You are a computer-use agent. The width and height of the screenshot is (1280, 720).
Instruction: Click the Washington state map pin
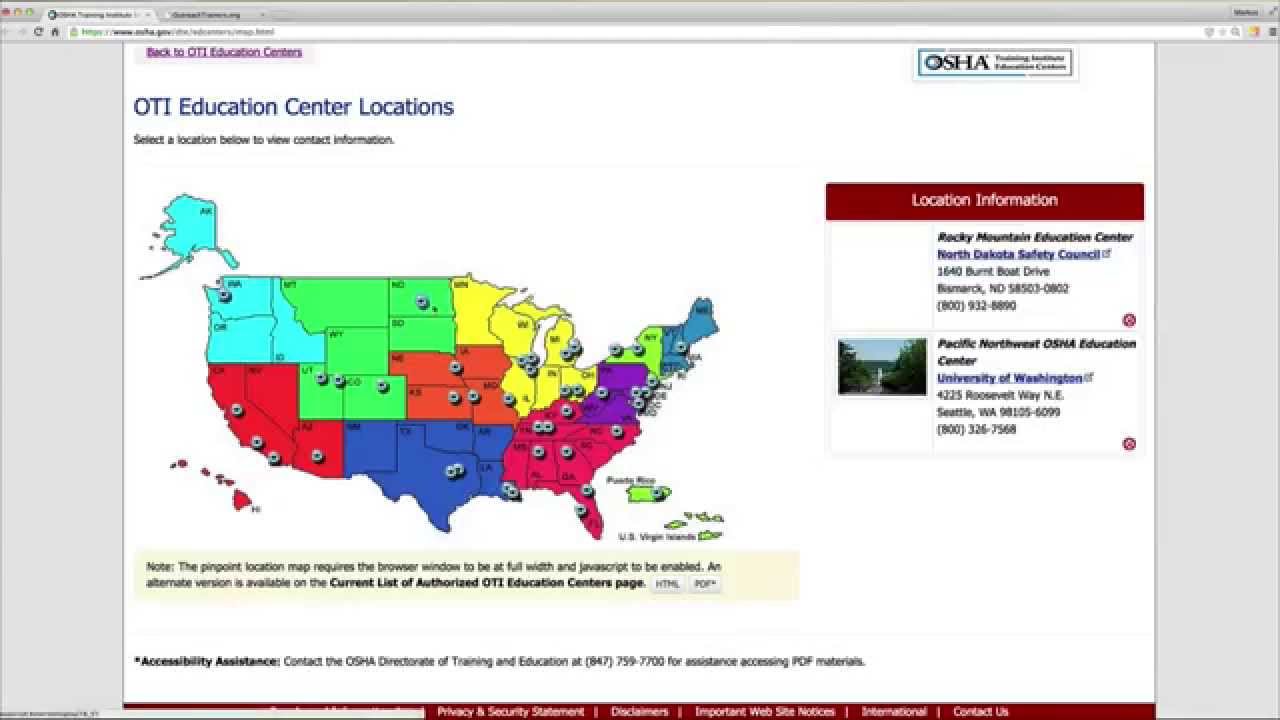[x=225, y=296]
